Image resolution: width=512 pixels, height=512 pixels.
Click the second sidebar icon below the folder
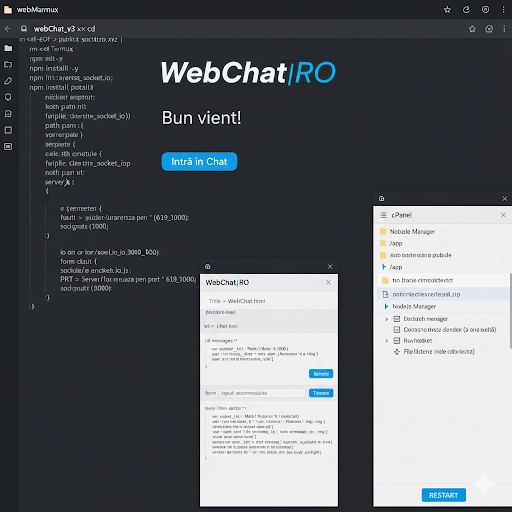tap(8, 64)
